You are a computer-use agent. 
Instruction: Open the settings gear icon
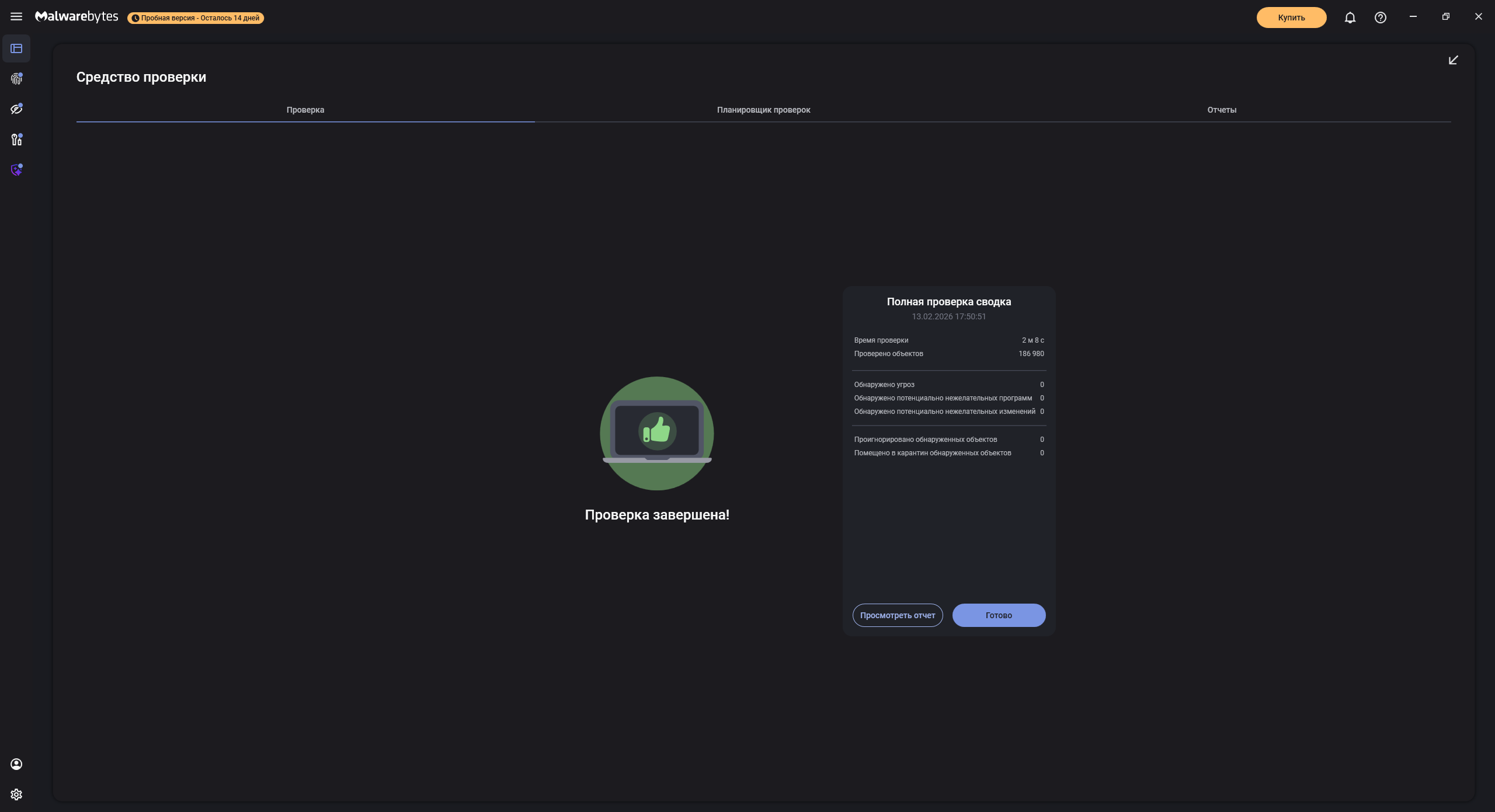(16, 794)
